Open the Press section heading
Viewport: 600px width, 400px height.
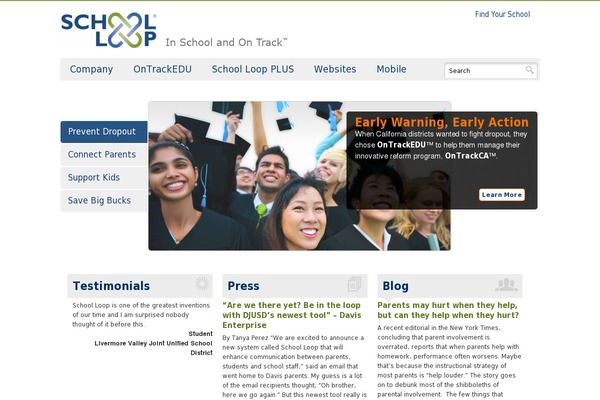243,286
